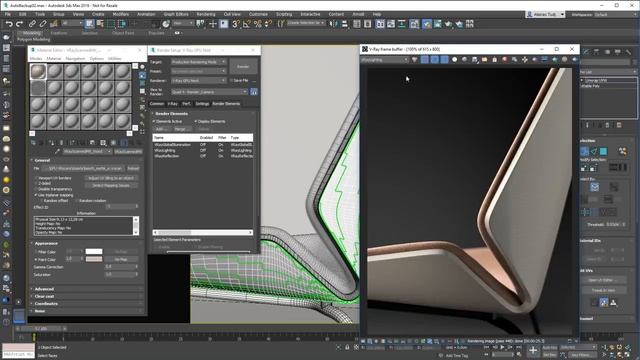The height and width of the screenshot is (360, 640).
Task: Click the Render button in Render Setup
Action: [x=243, y=66]
